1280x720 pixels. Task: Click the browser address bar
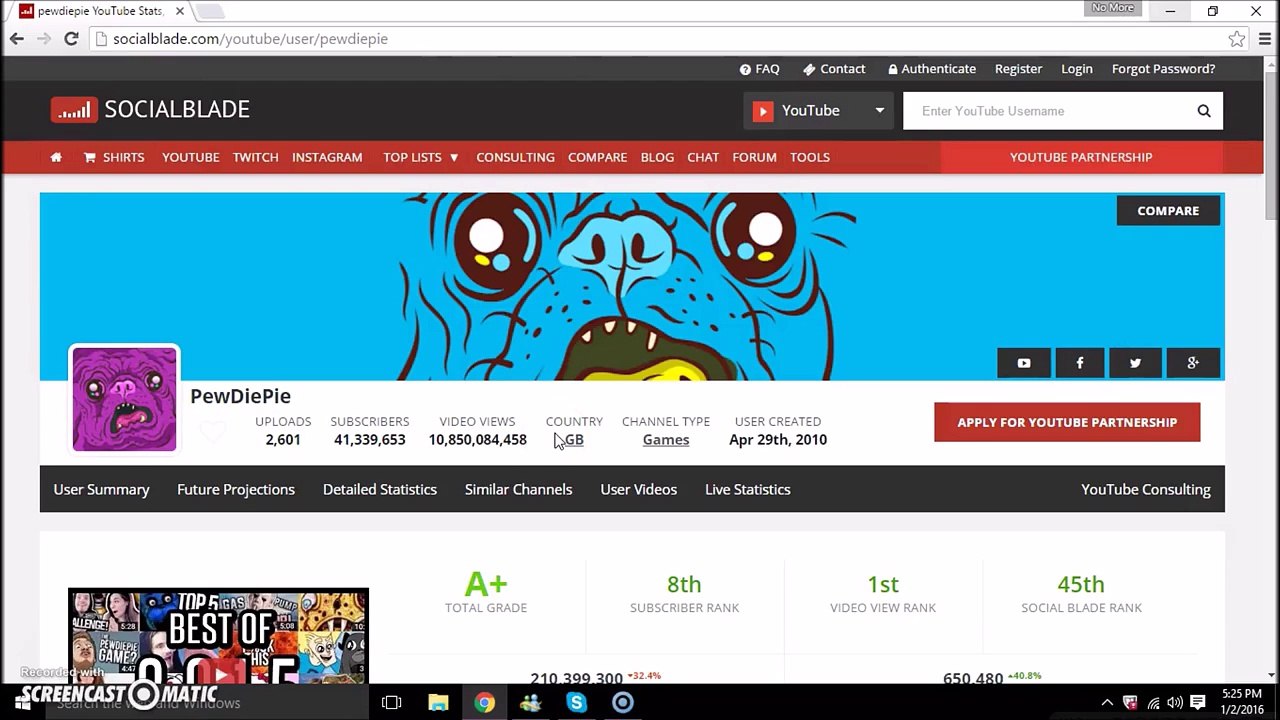click(x=660, y=39)
